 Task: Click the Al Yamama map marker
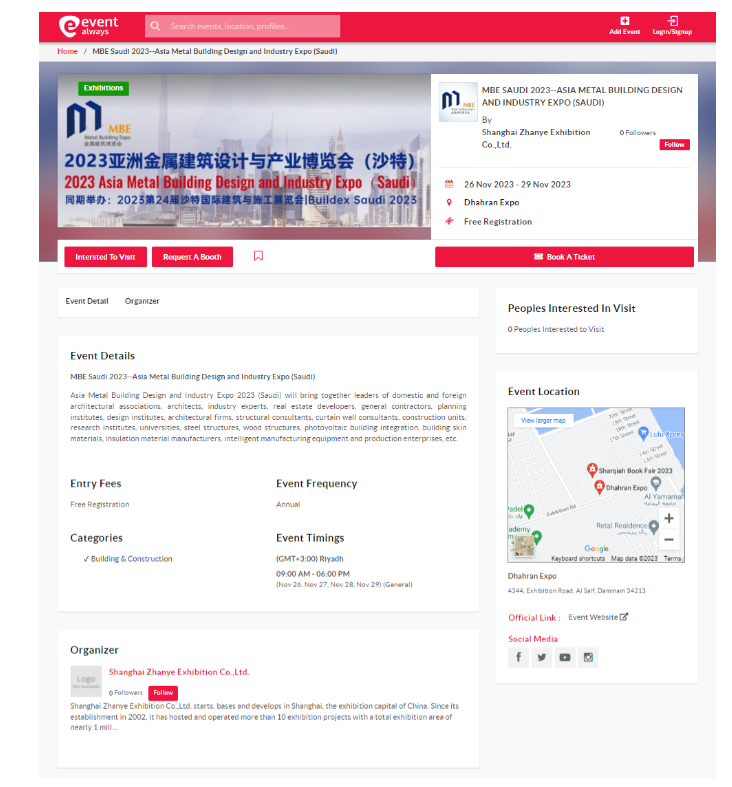pyautogui.click(x=656, y=484)
